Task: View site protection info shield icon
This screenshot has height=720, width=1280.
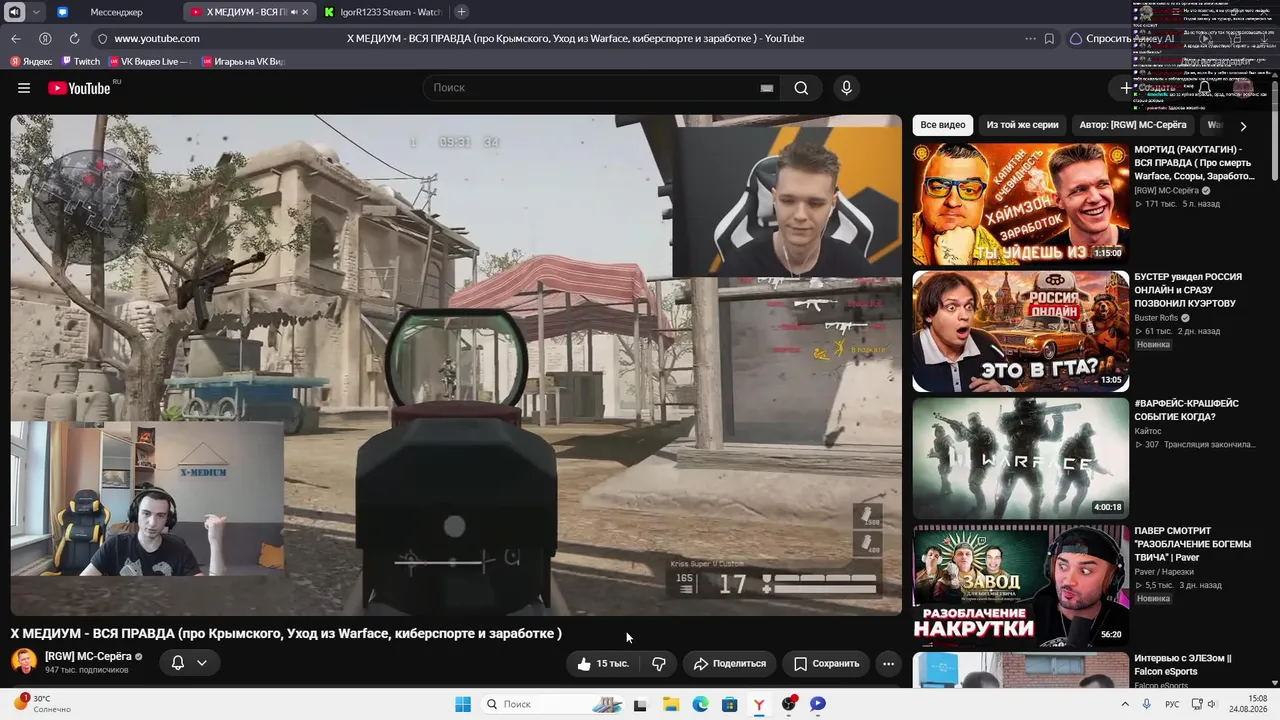Action: tap(102, 38)
